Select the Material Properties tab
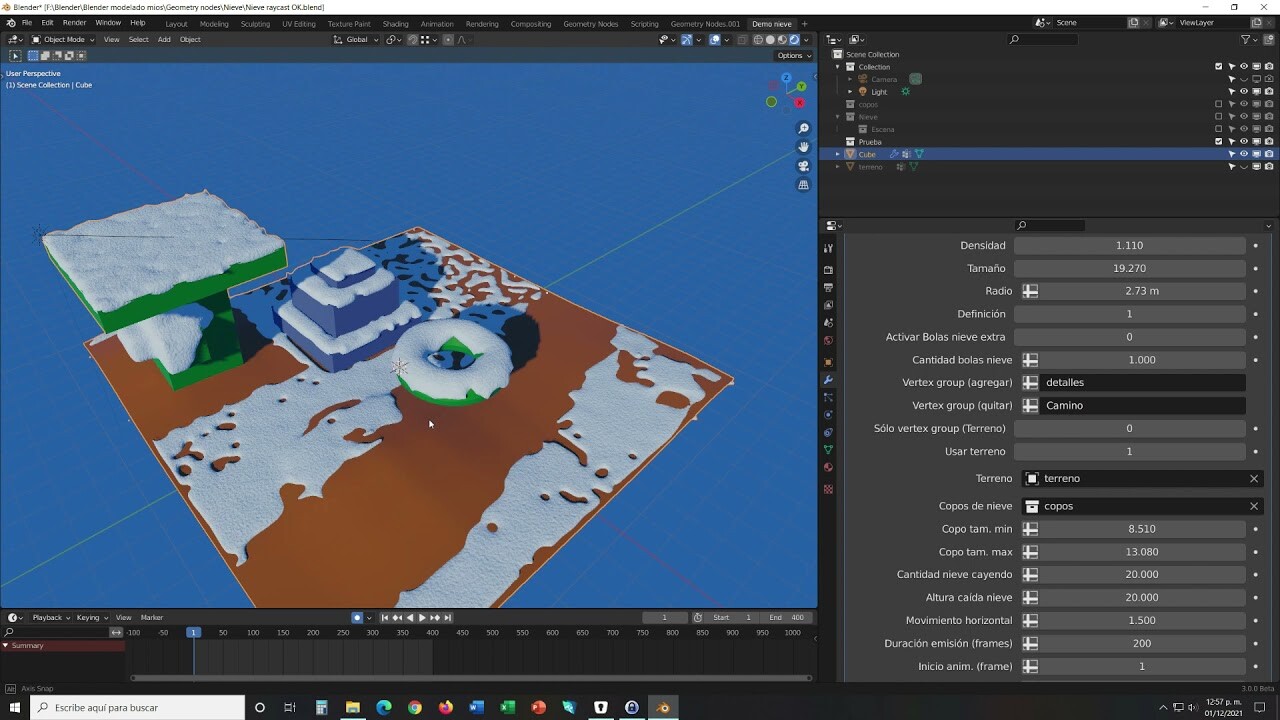 click(x=828, y=466)
